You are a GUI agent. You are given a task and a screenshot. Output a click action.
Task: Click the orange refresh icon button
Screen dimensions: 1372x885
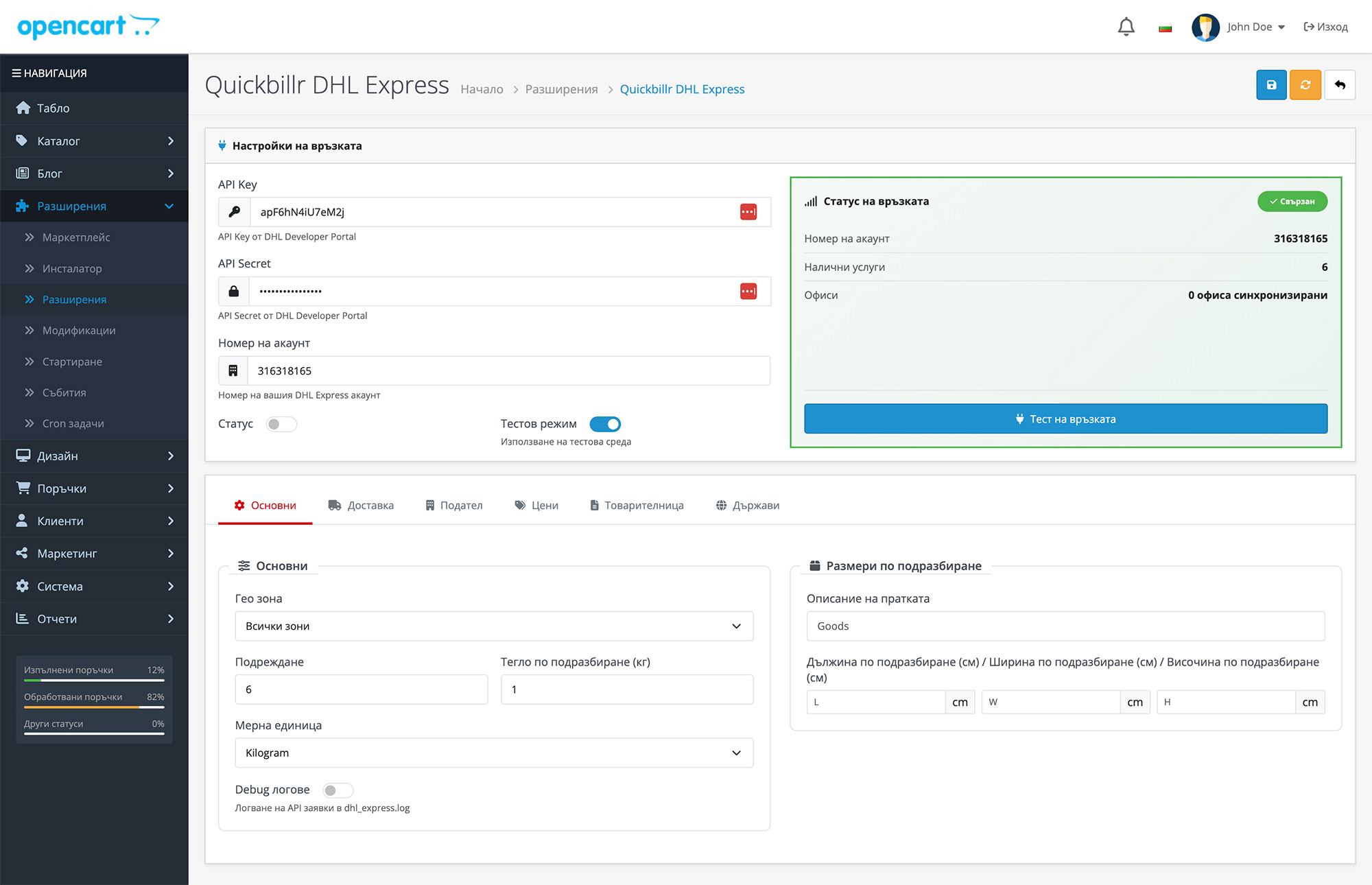(x=1305, y=85)
